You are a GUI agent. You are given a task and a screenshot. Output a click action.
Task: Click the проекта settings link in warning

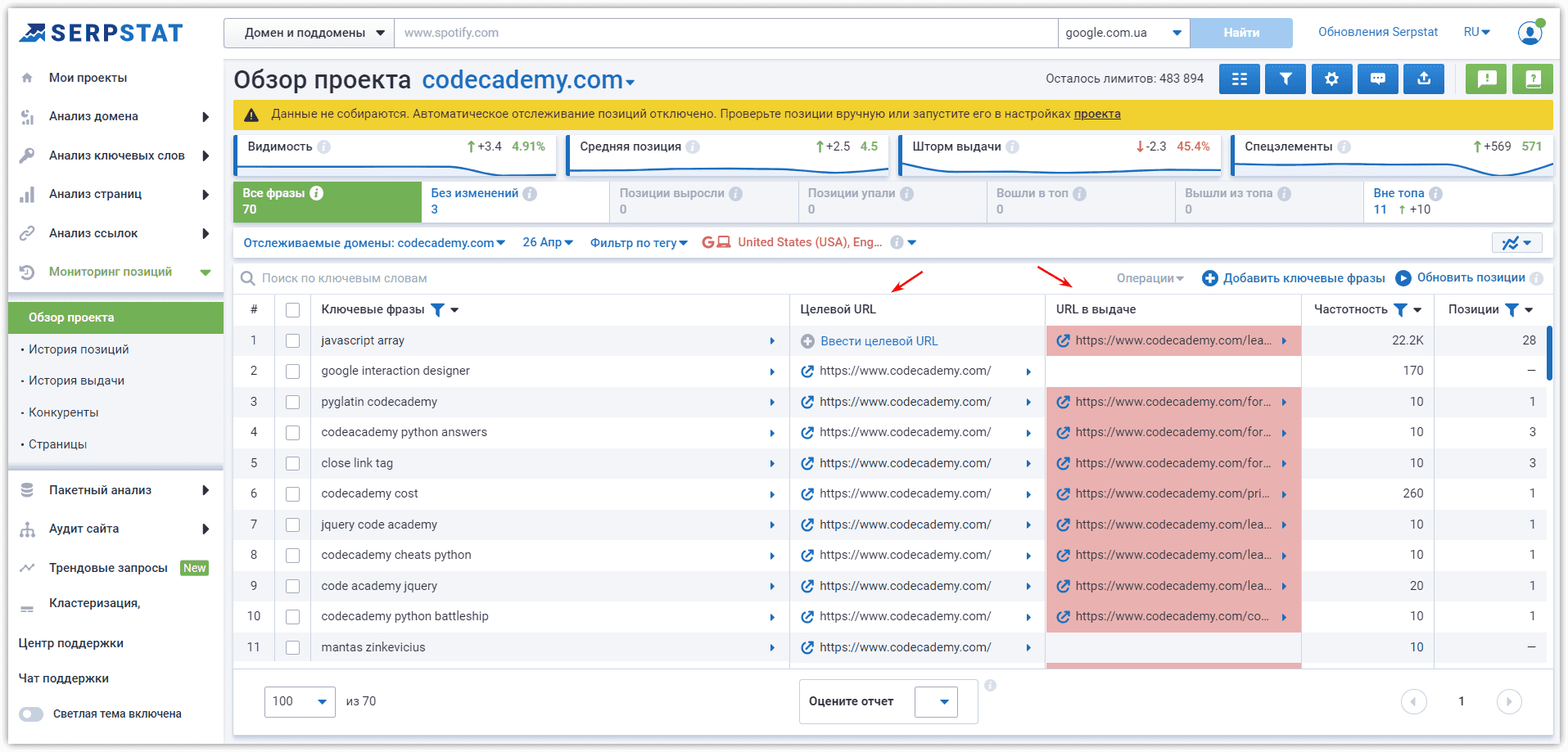tap(1097, 114)
